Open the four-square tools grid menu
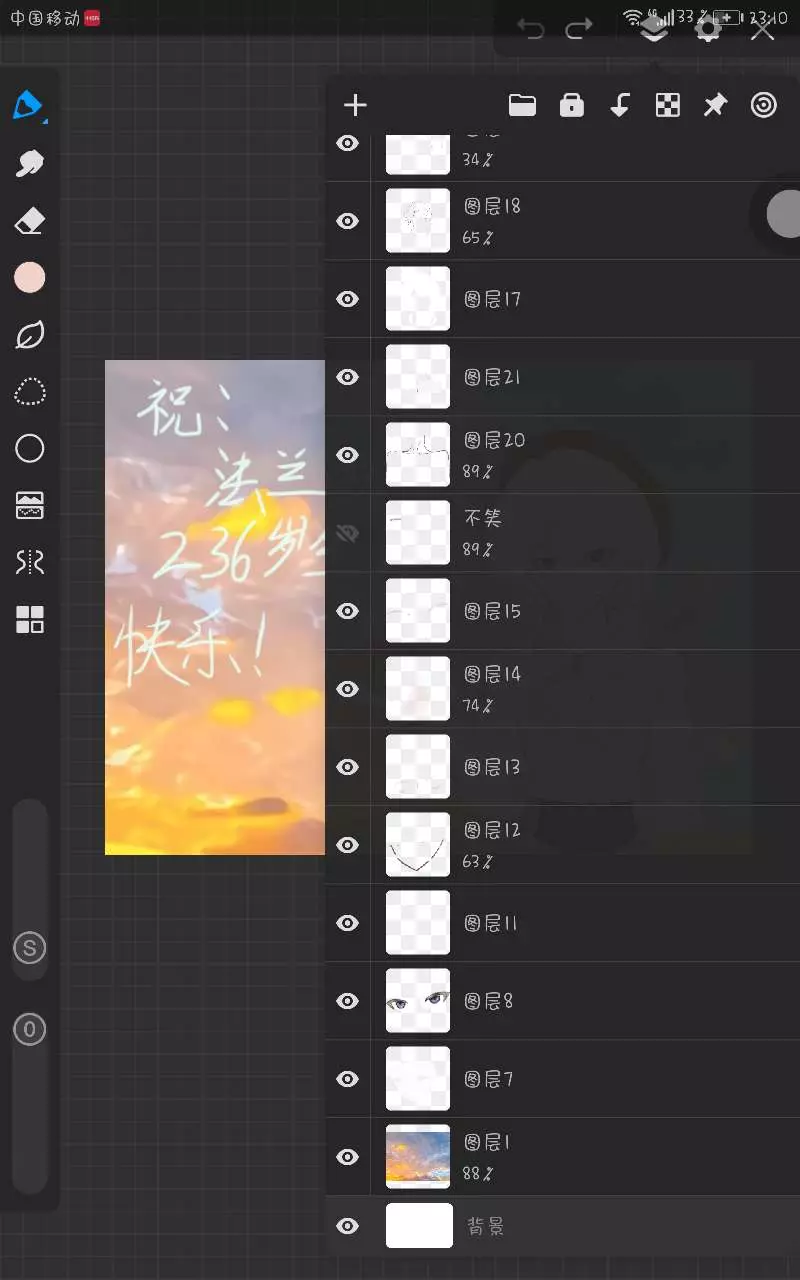Viewport: 800px width, 1280px height. click(29, 620)
